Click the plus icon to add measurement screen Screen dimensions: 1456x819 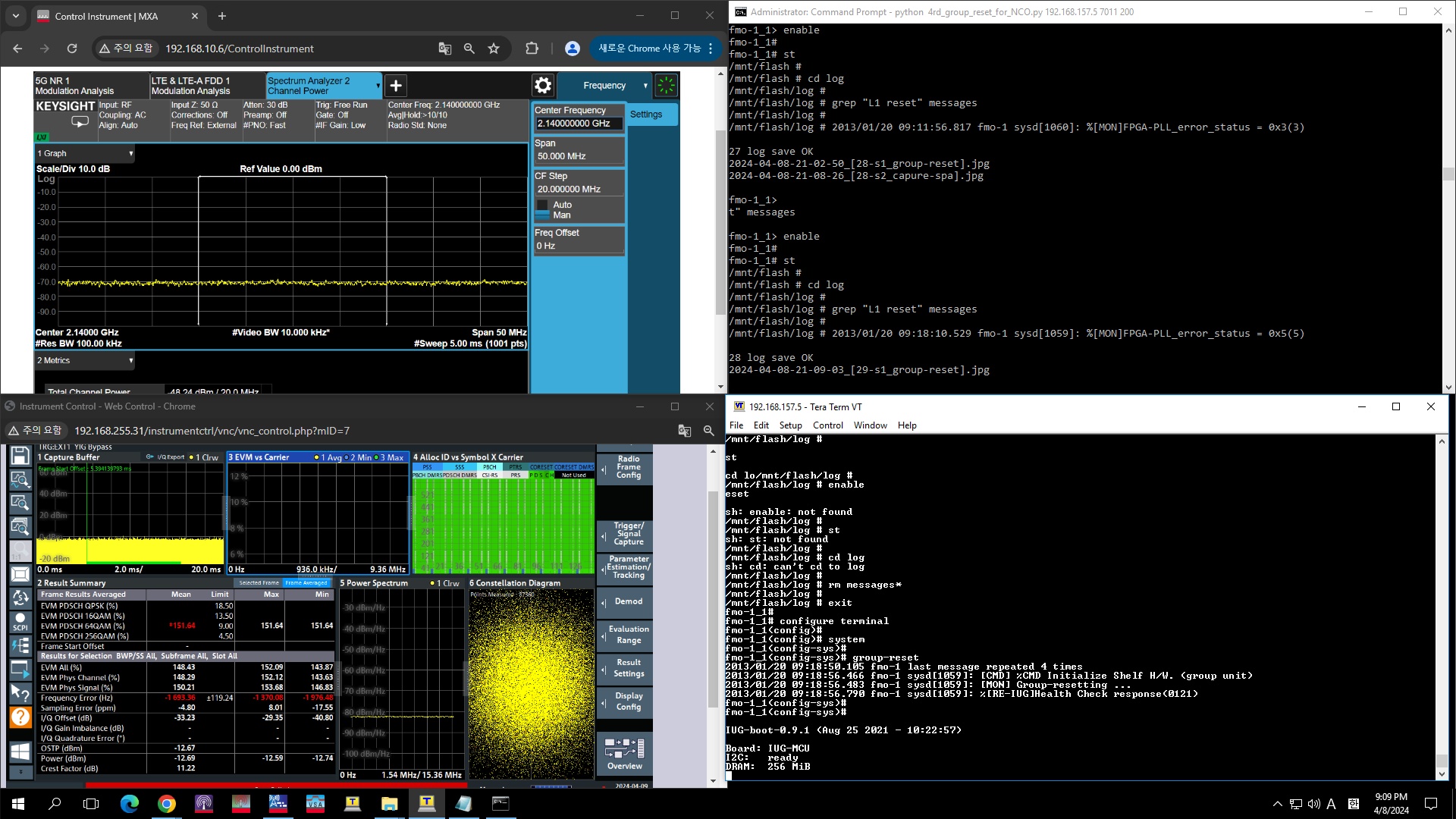pos(396,86)
